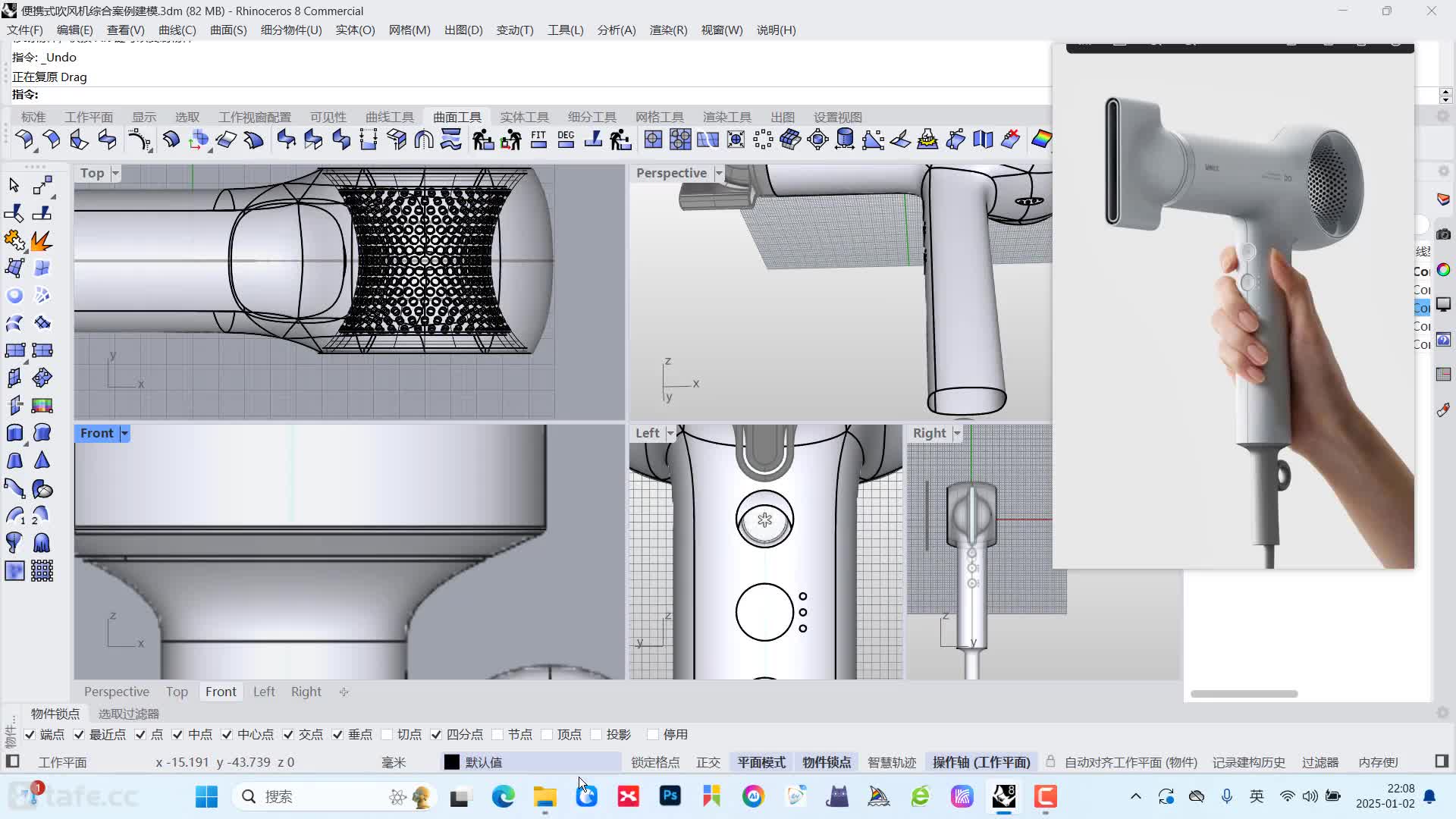Switch to the 实体工具 toolbar tab
Viewport: 1456px width, 819px height.
coord(524,117)
